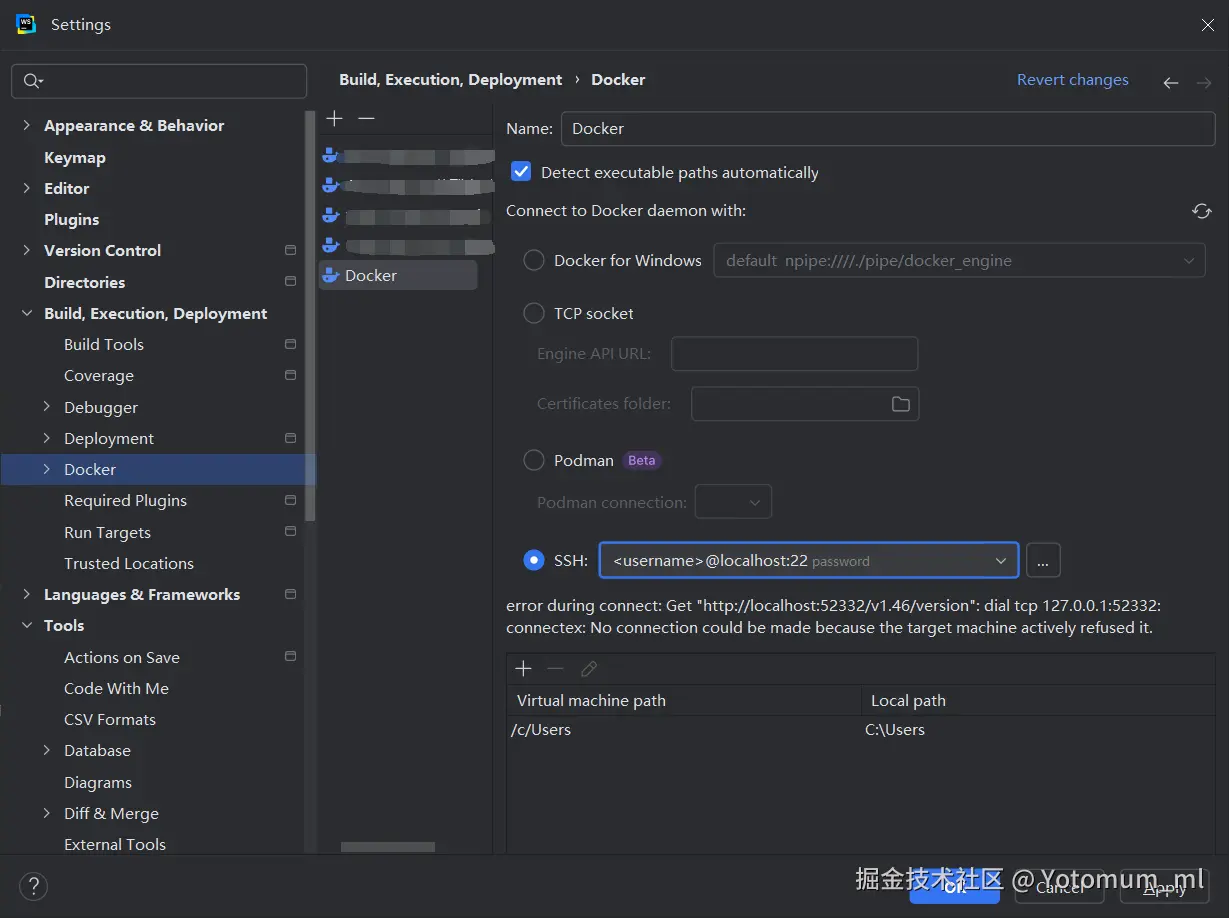Viewport: 1229px width, 918px height.
Task: Expand the Database node
Action: (x=47, y=750)
